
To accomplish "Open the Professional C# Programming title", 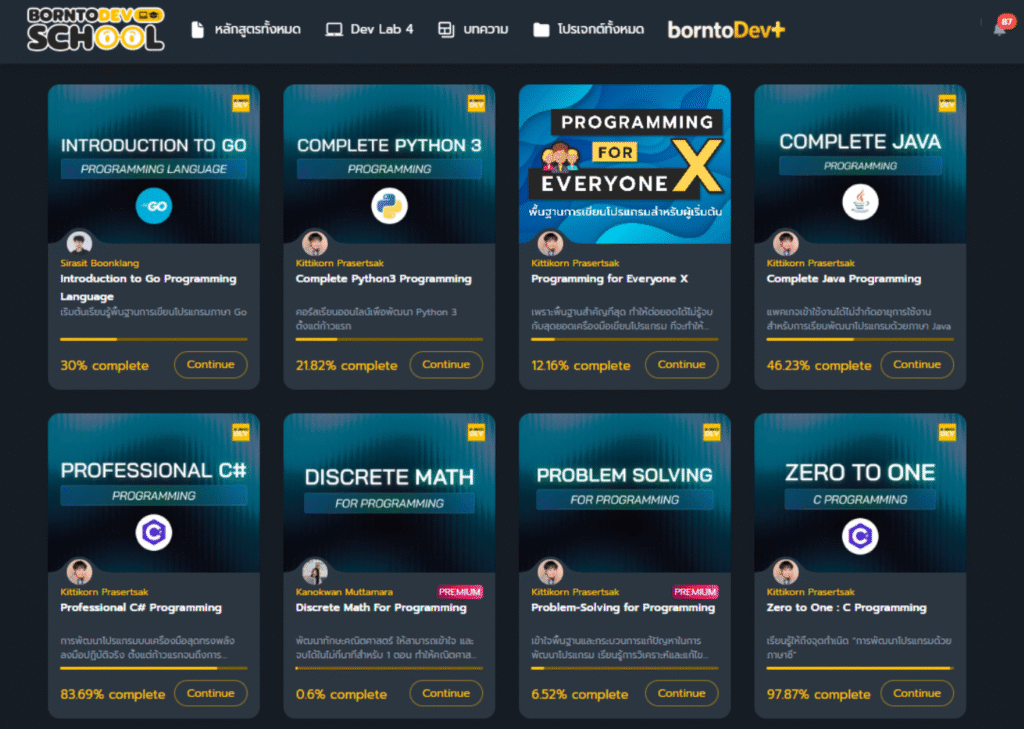I will tap(141, 608).
